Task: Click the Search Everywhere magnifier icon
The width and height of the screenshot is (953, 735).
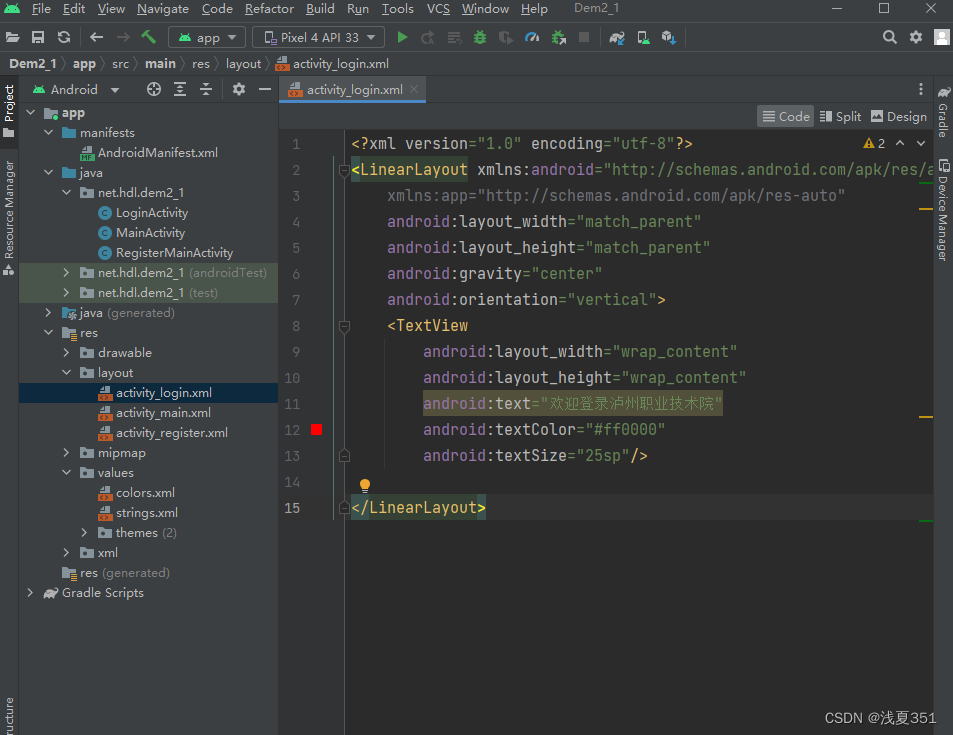Action: 889,37
